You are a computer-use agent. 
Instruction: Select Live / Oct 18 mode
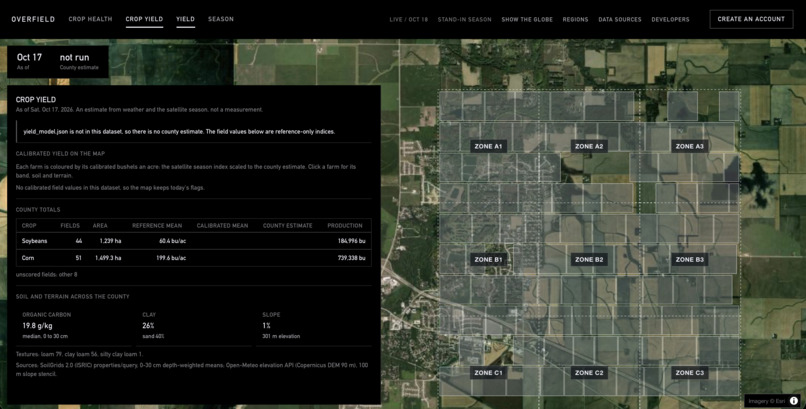click(409, 20)
